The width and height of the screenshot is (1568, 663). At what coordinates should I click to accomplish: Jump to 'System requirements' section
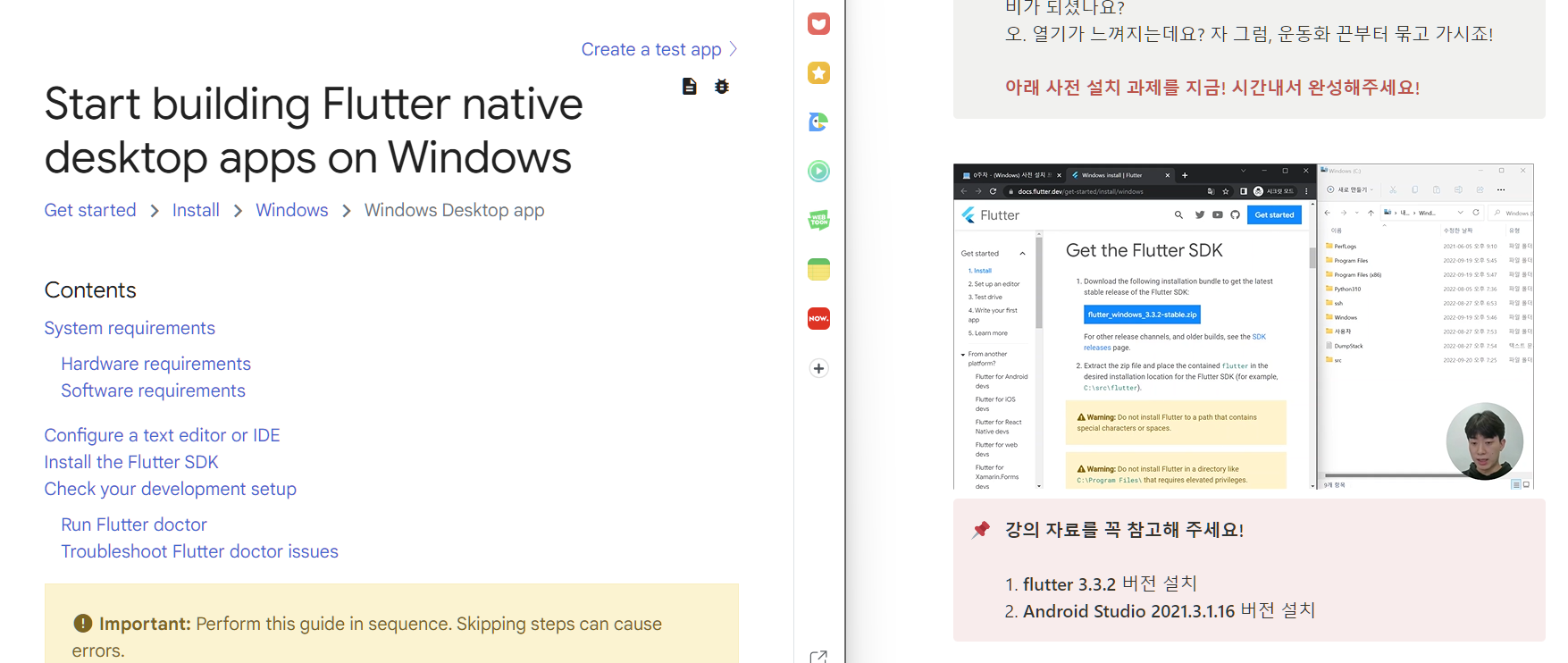click(x=130, y=328)
